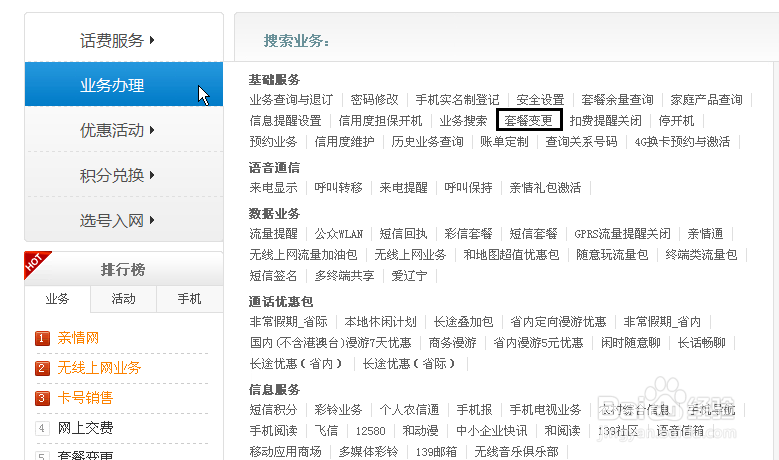
Task: Click rank number 3 badge icon
Action: click(x=42, y=398)
